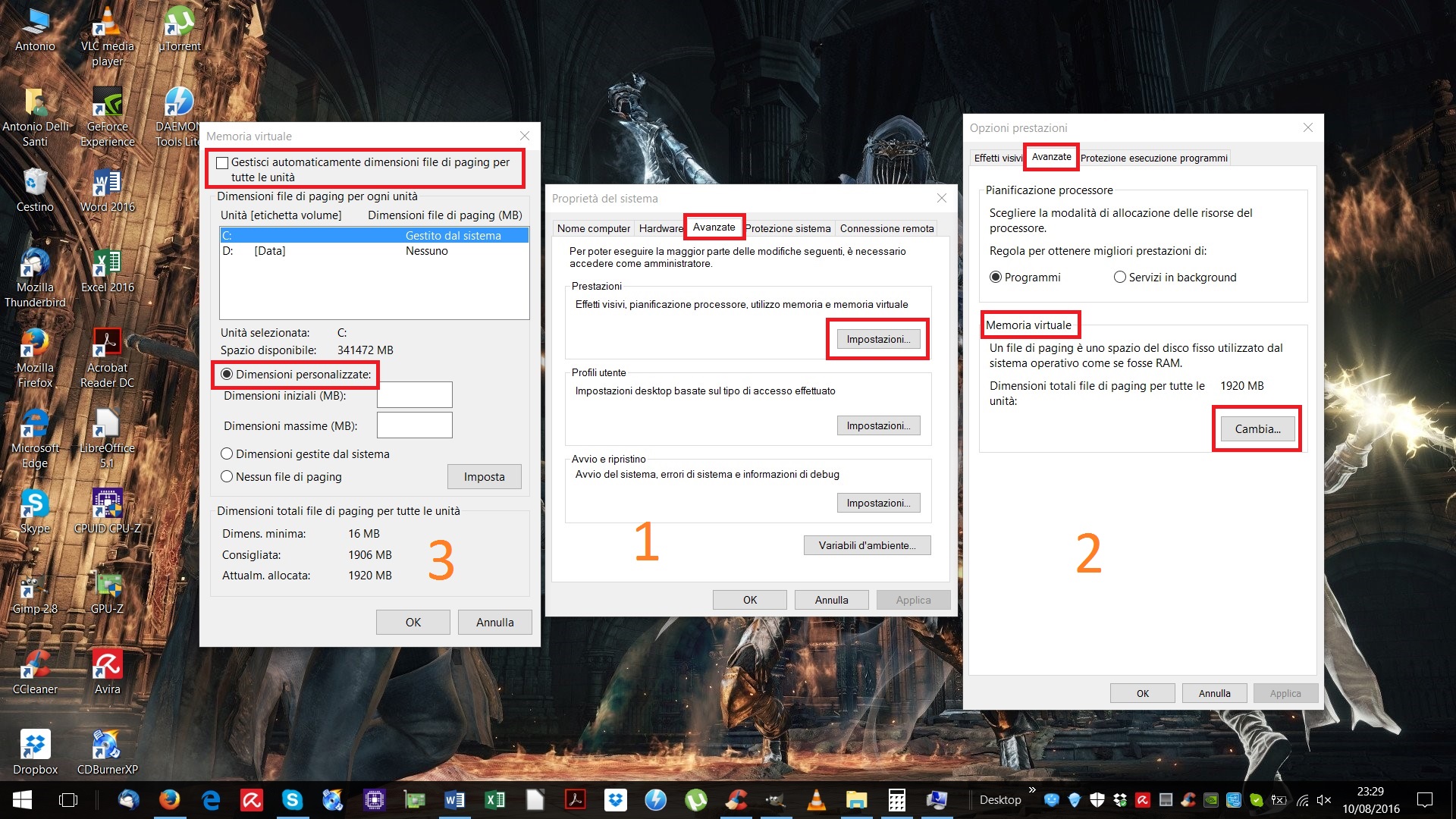Screen dimensions: 1456x819
Task: Switch to the Protezione sistema tab
Action: click(x=788, y=228)
